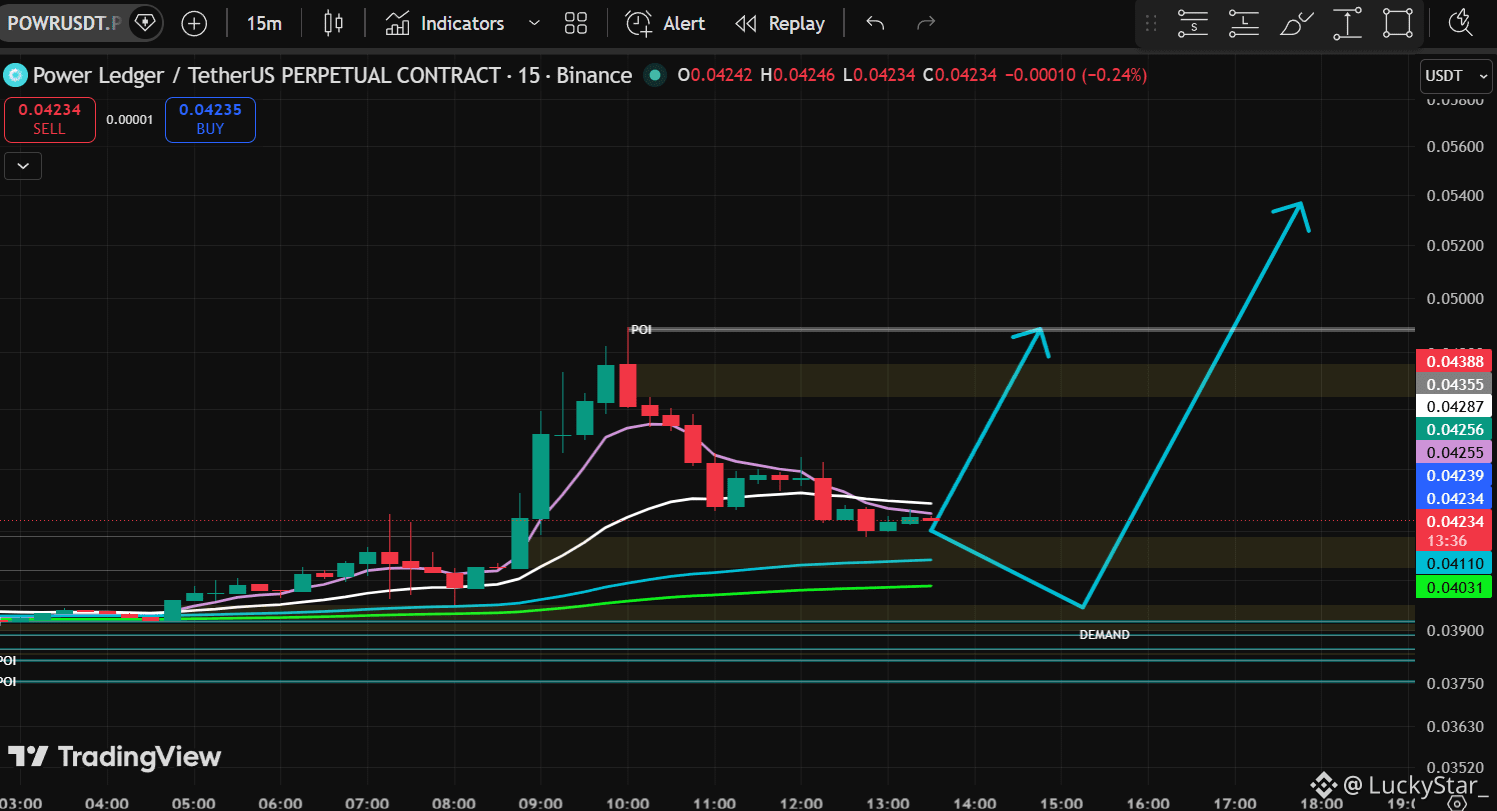Click the 04:00 time axis label
Image resolution: width=1497 pixels, height=811 pixels.
point(107,803)
